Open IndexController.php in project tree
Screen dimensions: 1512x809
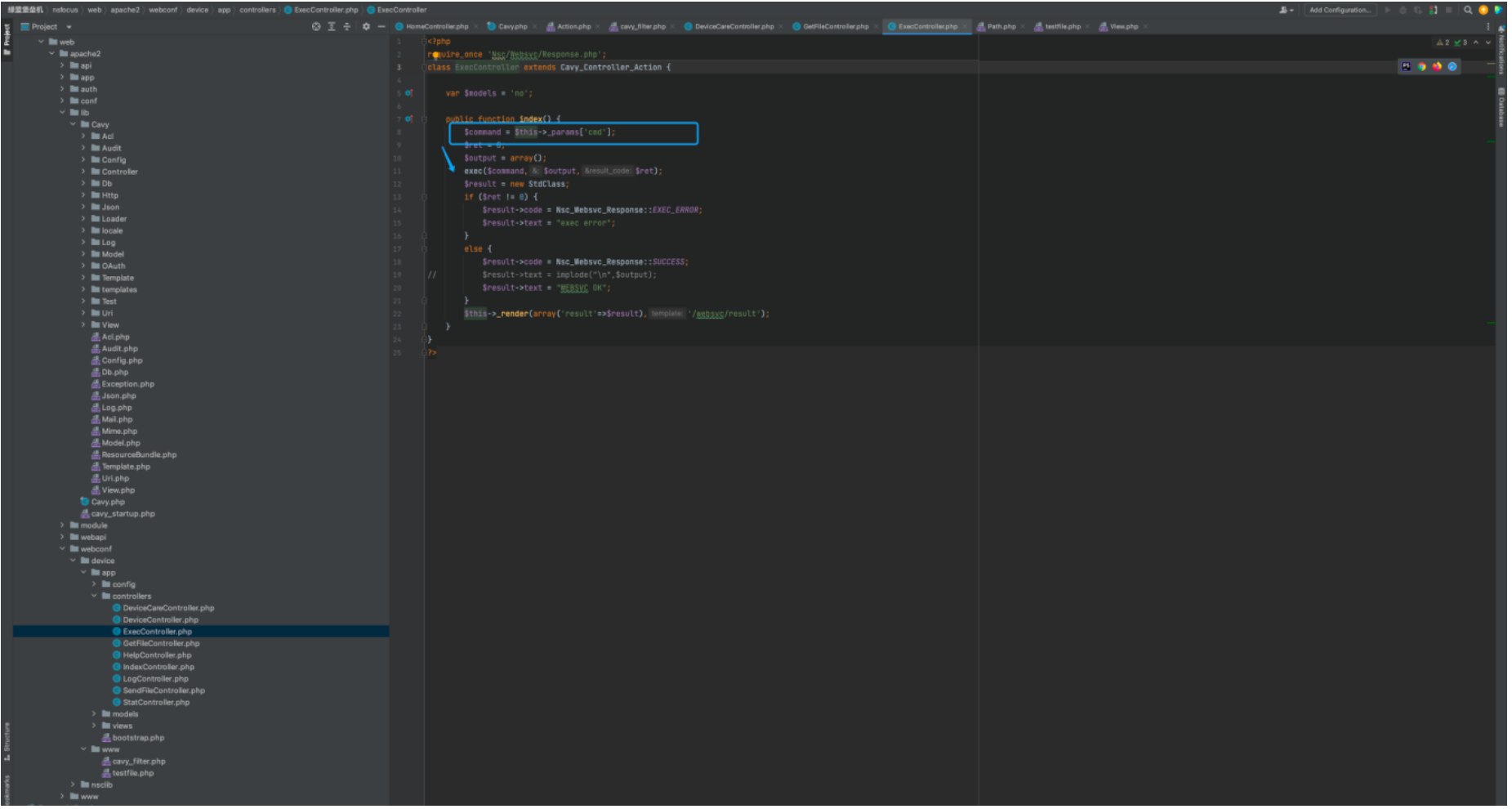[x=158, y=667]
